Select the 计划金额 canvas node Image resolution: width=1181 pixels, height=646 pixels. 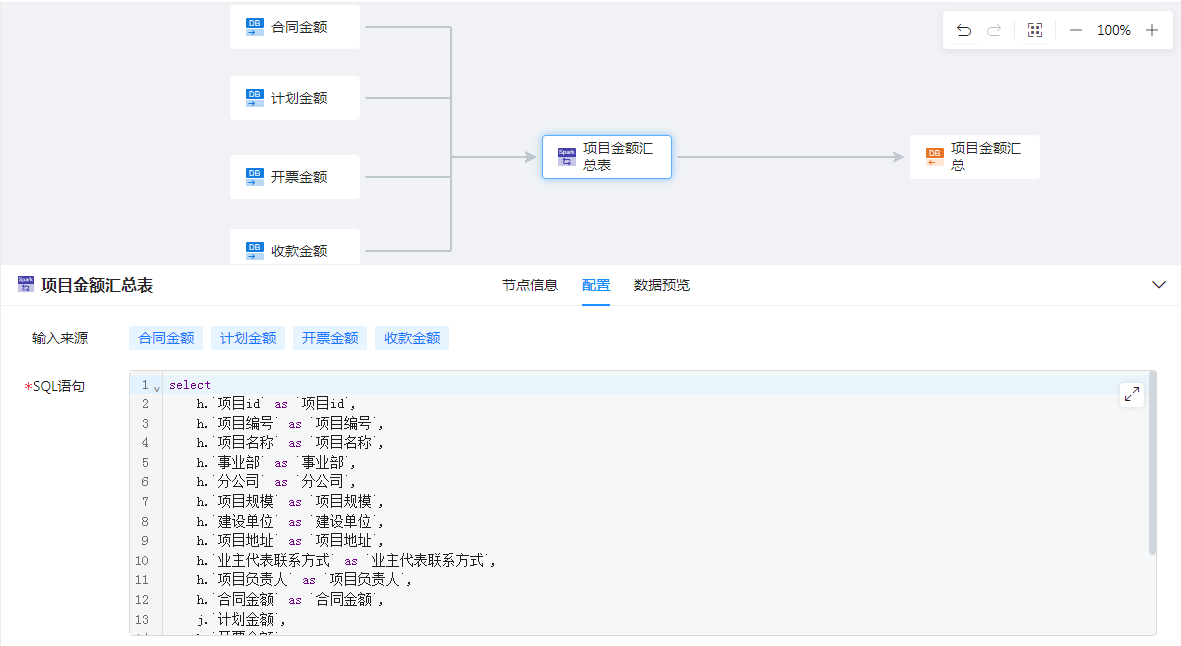coord(295,98)
